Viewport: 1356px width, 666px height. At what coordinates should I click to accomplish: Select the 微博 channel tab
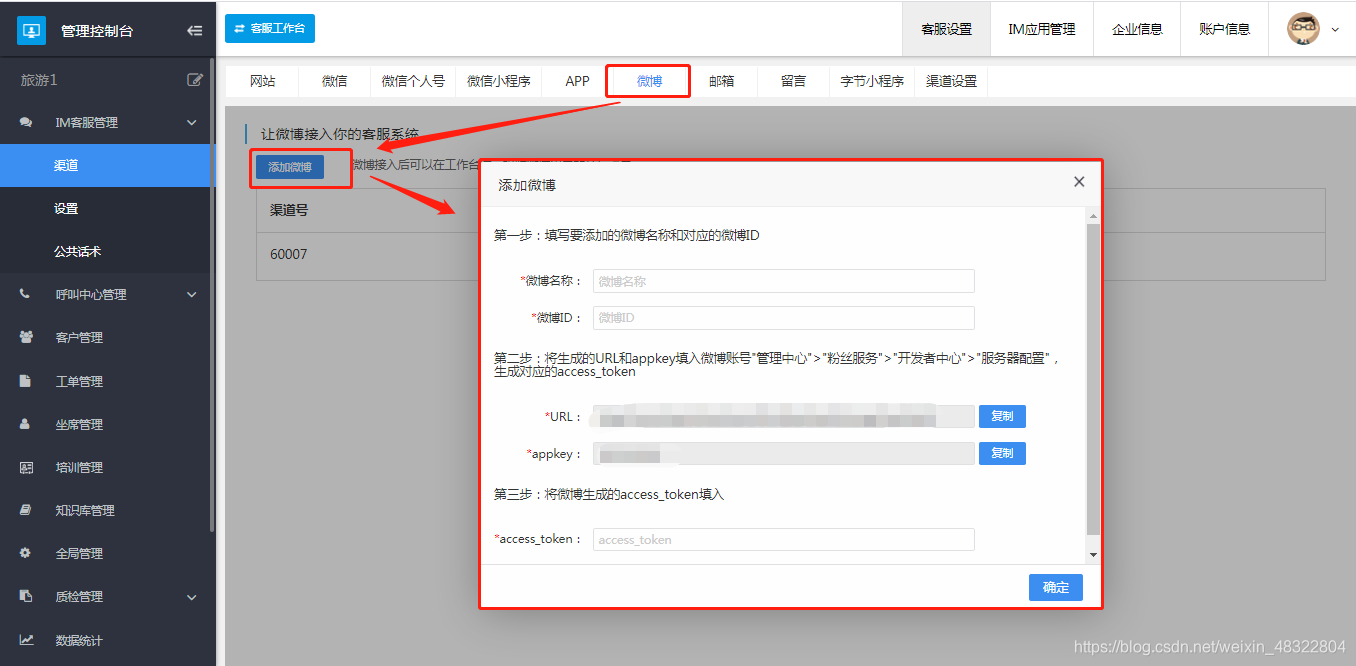(649, 81)
